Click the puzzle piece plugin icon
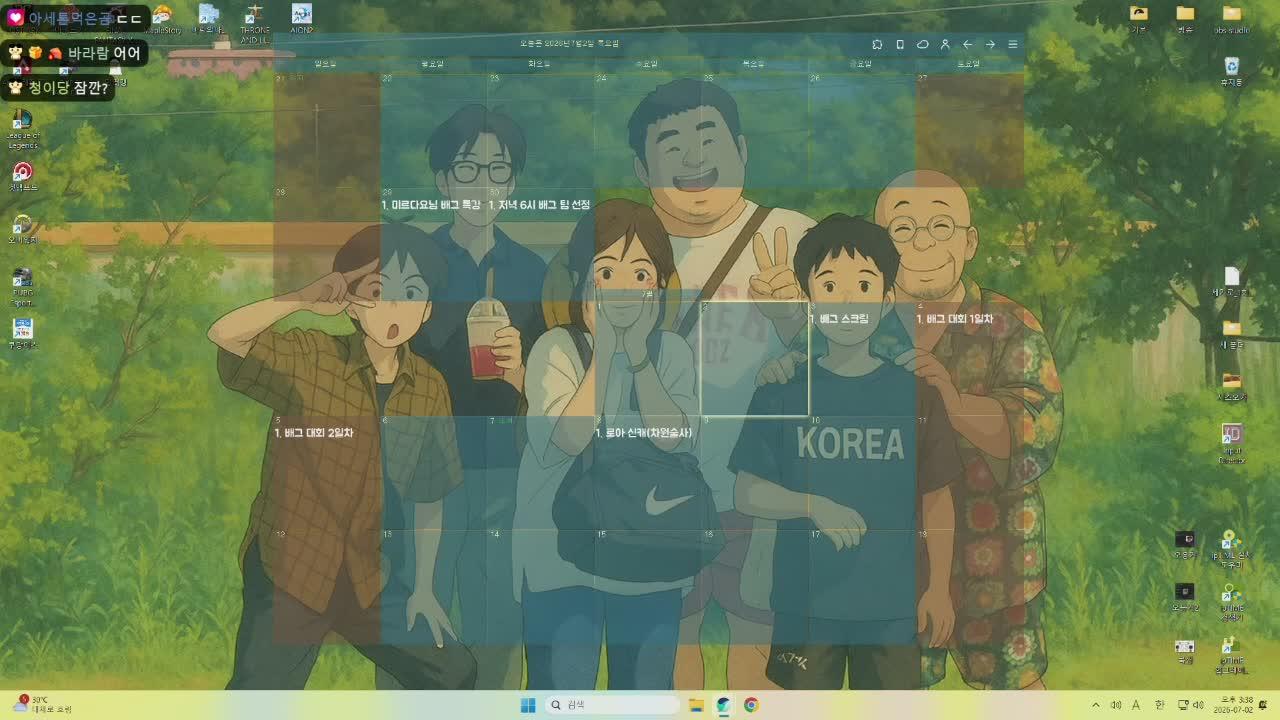Image resolution: width=1280 pixels, height=720 pixels. [877, 44]
